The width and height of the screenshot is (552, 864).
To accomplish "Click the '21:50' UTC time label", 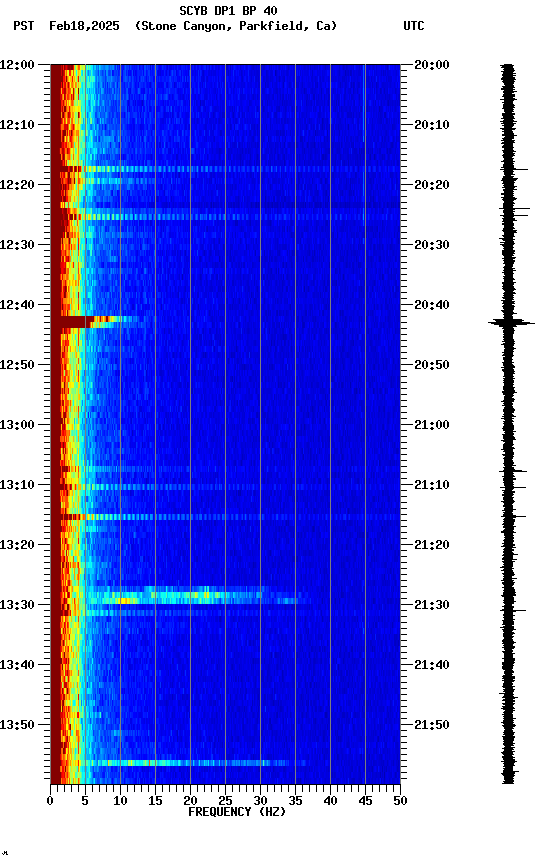I will (432, 726).
